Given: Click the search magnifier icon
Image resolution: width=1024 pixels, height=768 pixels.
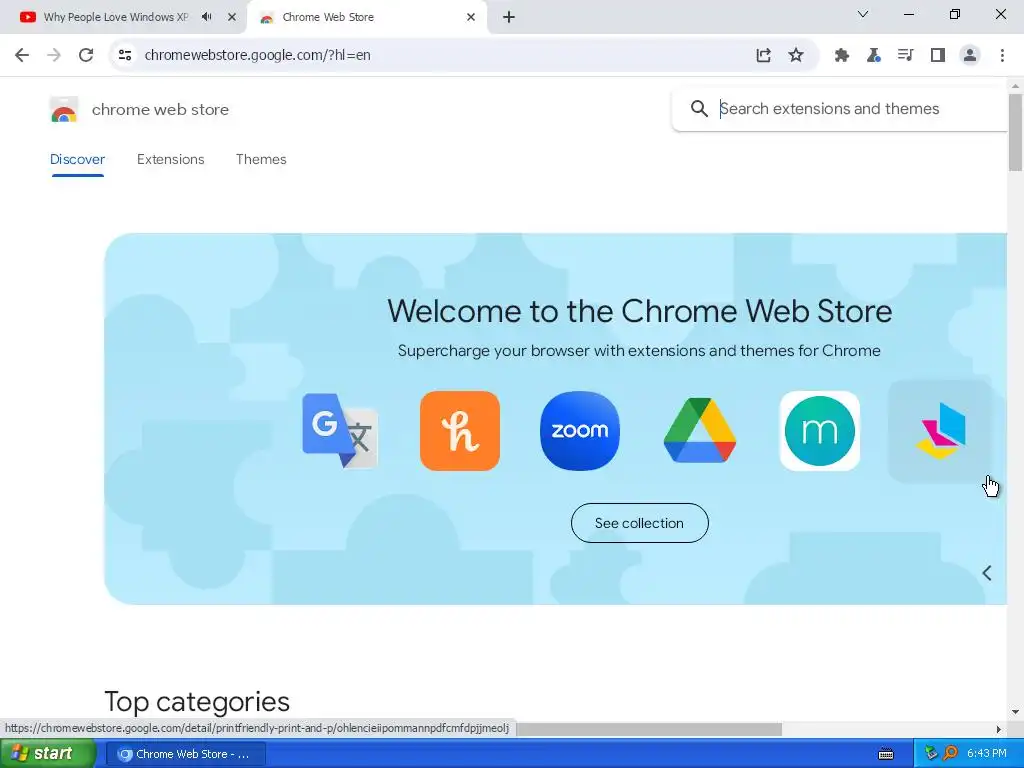Looking at the screenshot, I should 699,108.
